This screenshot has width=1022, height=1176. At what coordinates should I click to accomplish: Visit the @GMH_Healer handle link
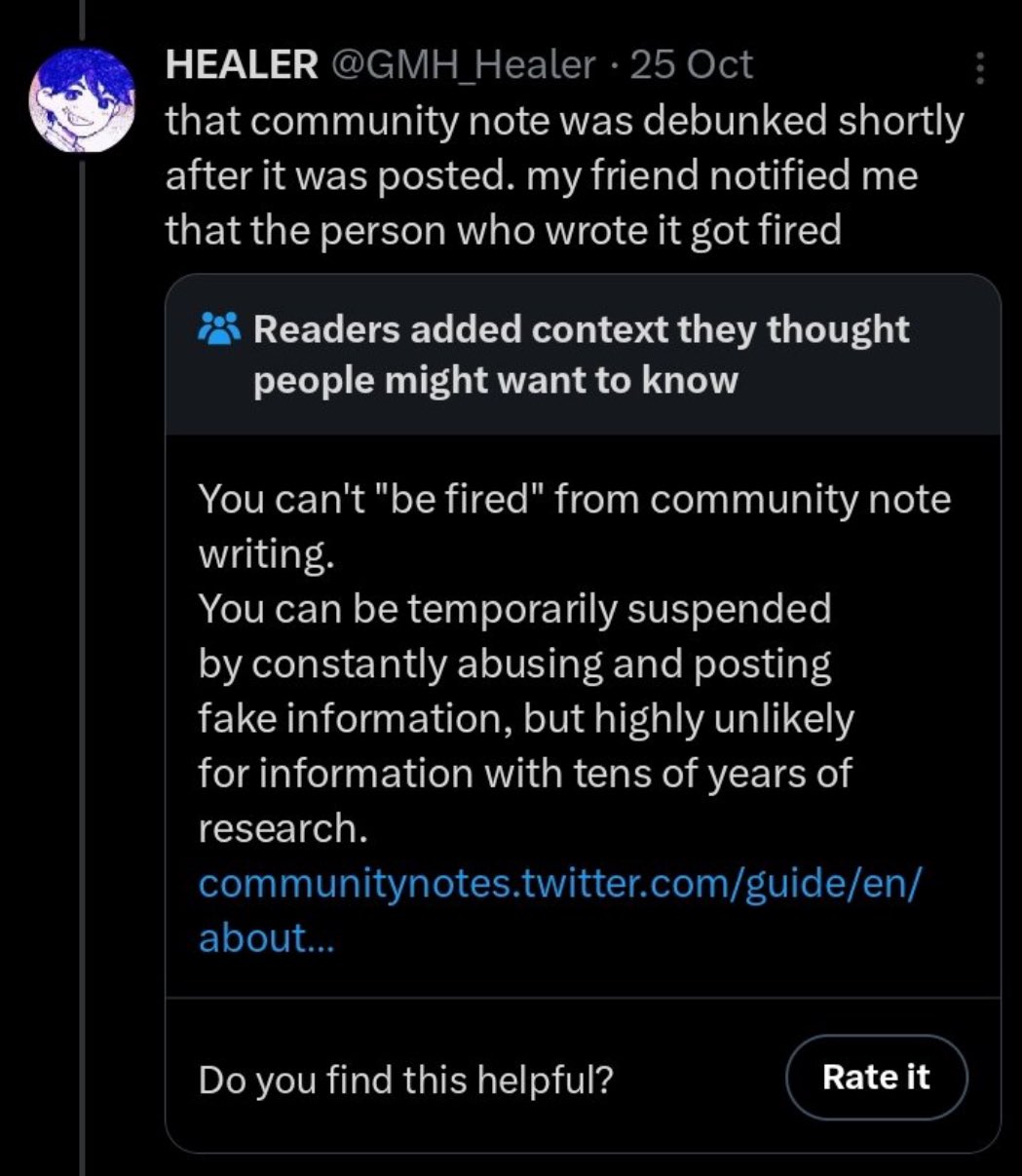(x=462, y=65)
